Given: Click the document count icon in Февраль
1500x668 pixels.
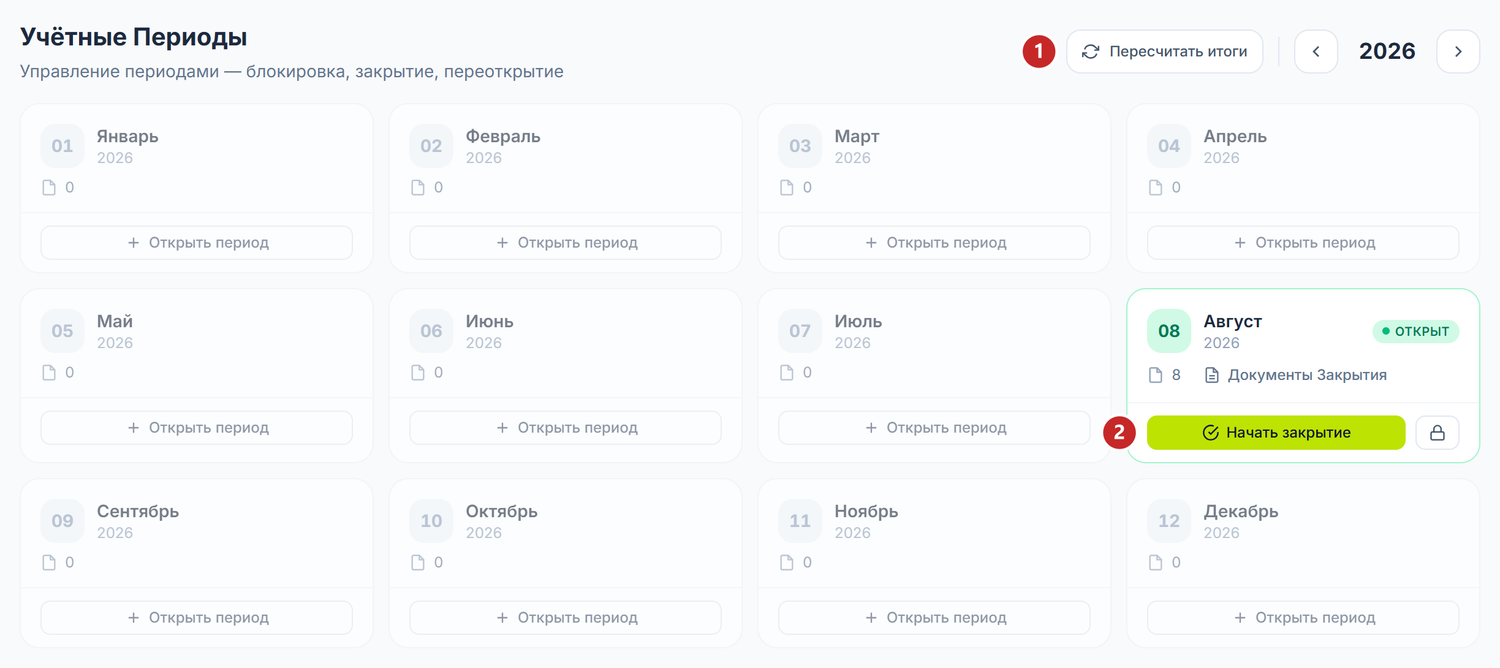Looking at the screenshot, I should pos(418,187).
